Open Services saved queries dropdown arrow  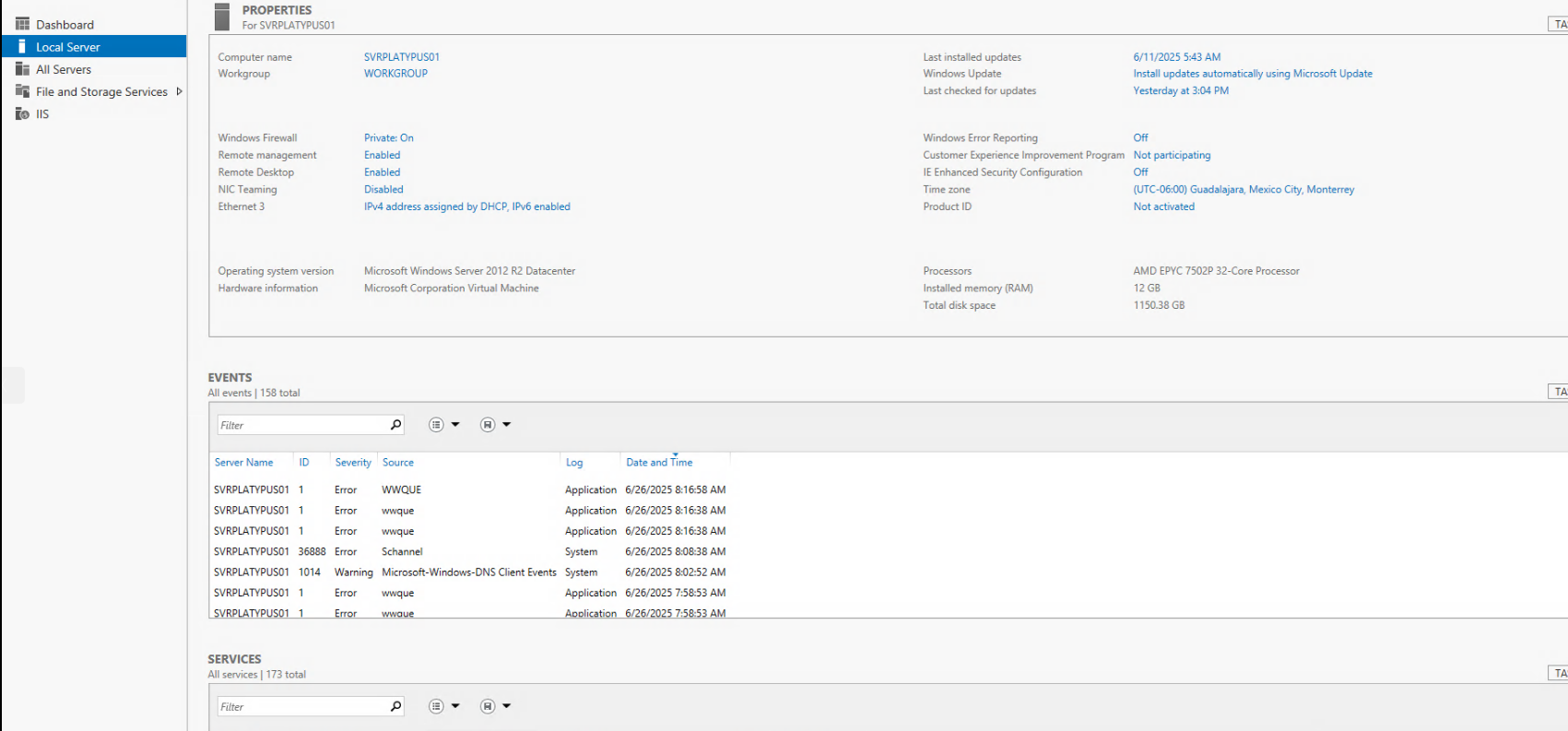[x=506, y=706]
